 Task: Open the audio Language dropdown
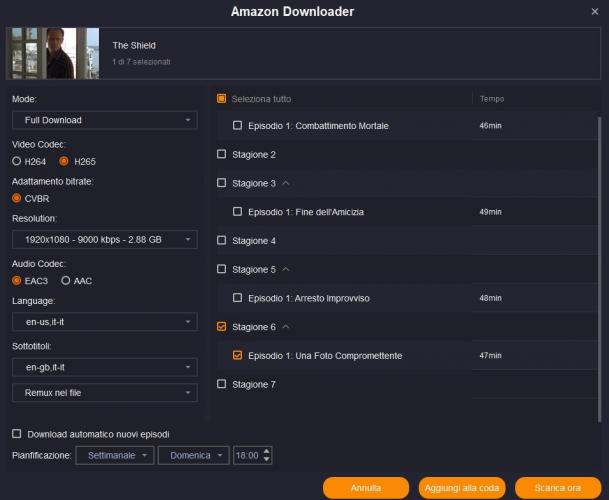(x=105, y=322)
